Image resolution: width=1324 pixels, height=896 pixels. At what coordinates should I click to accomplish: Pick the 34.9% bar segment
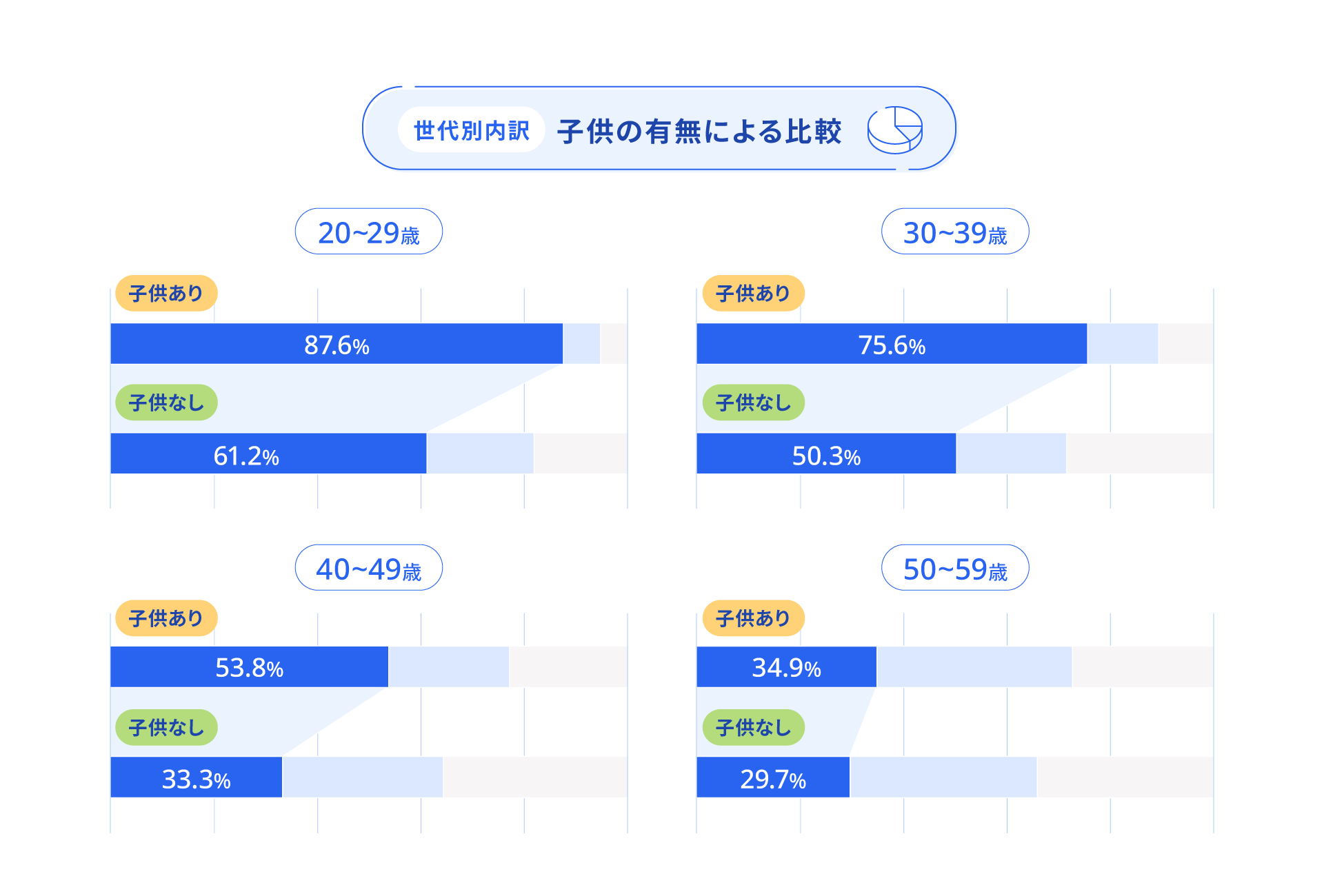[786, 667]
